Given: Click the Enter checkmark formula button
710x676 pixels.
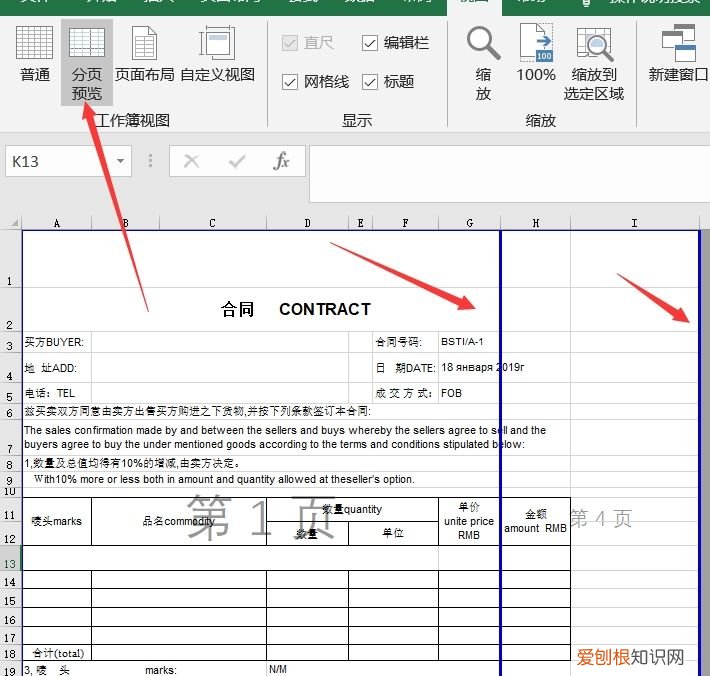Looking at the screenshot, I should point(237,161).
